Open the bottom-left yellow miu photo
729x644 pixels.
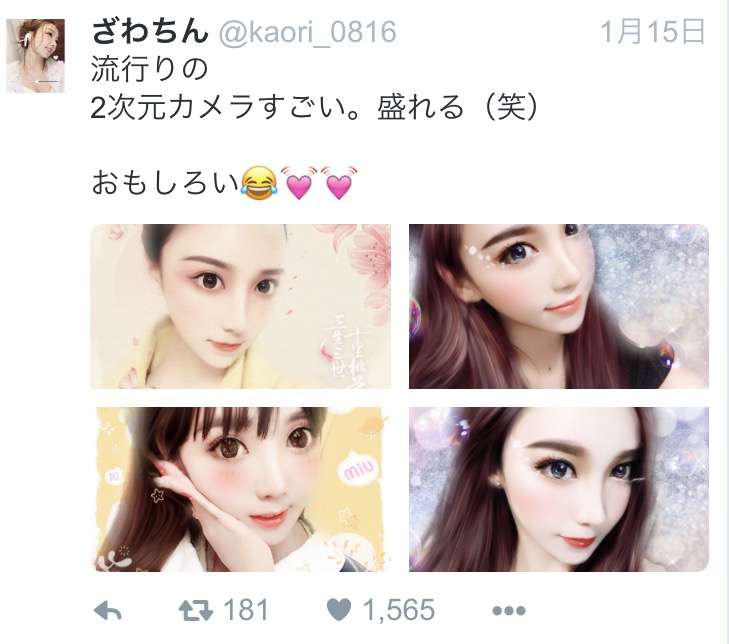coord(240,489)
